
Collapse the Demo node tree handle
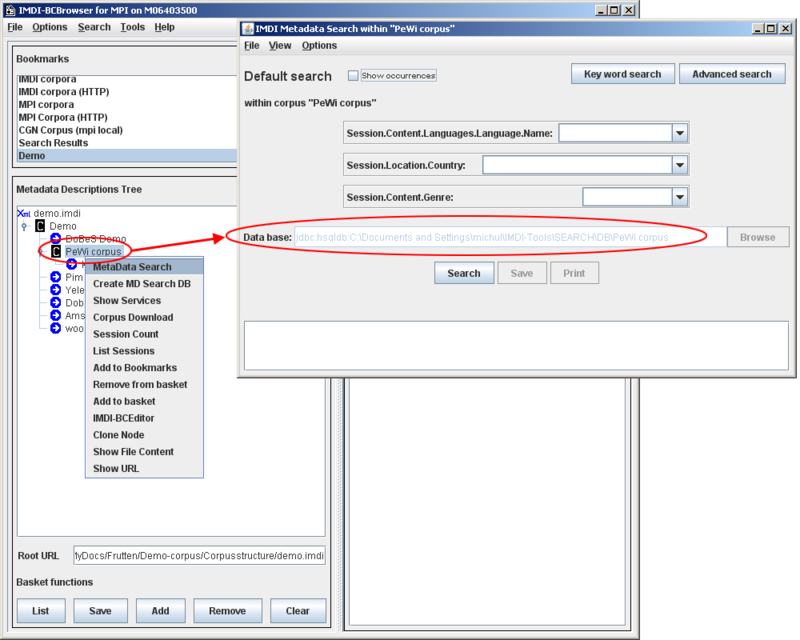click(x=24, y=226)
